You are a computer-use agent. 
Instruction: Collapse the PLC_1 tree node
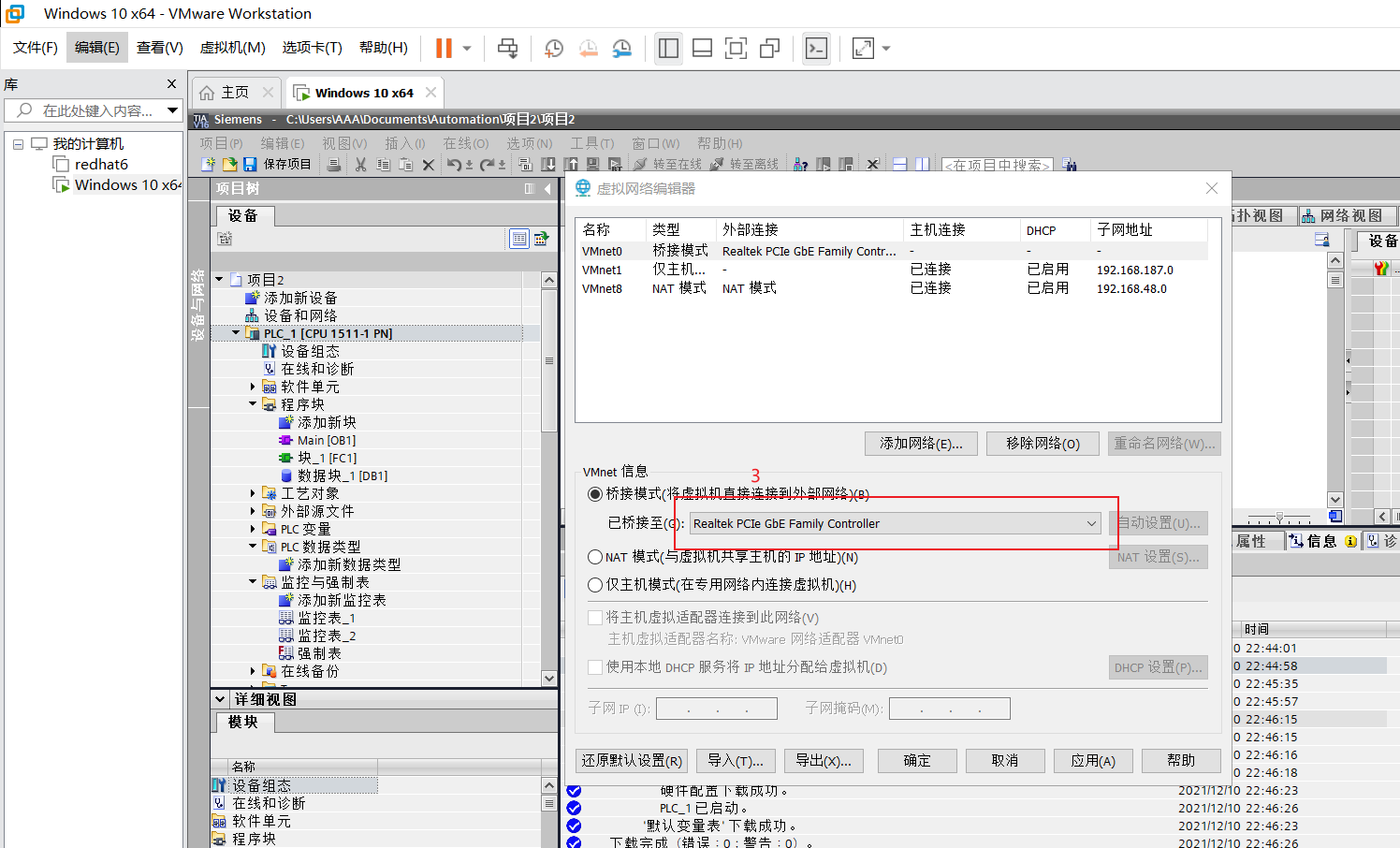[x=236, y=333]
